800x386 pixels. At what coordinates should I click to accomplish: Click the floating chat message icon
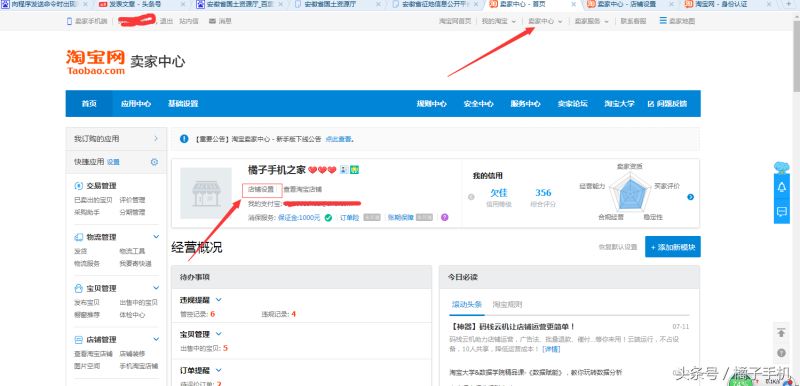782,212
